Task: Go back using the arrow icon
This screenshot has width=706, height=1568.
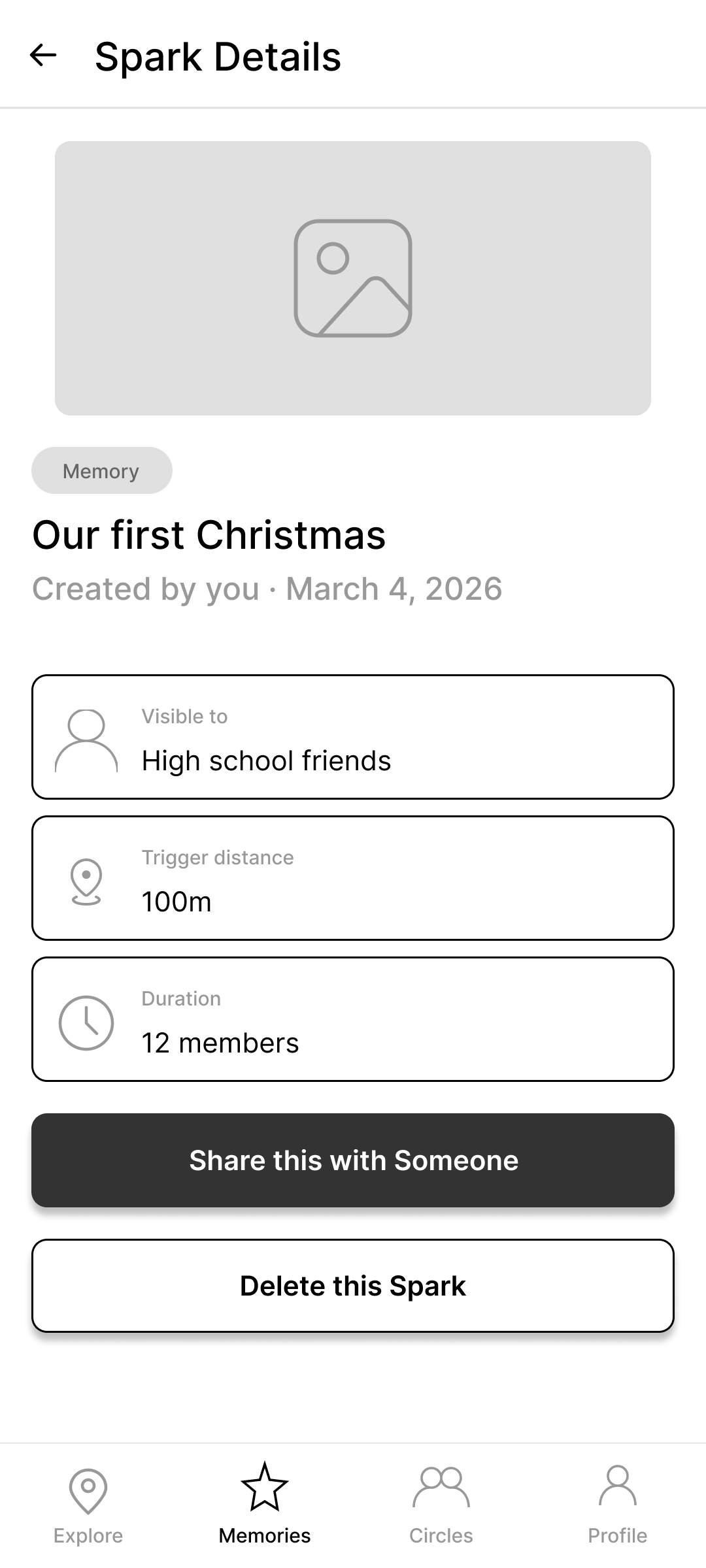Action: click(43, 56)
